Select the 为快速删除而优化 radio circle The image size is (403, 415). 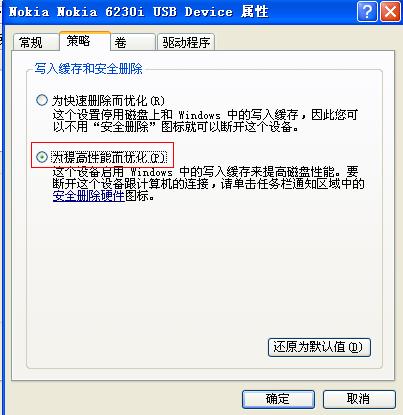point(42,100)
